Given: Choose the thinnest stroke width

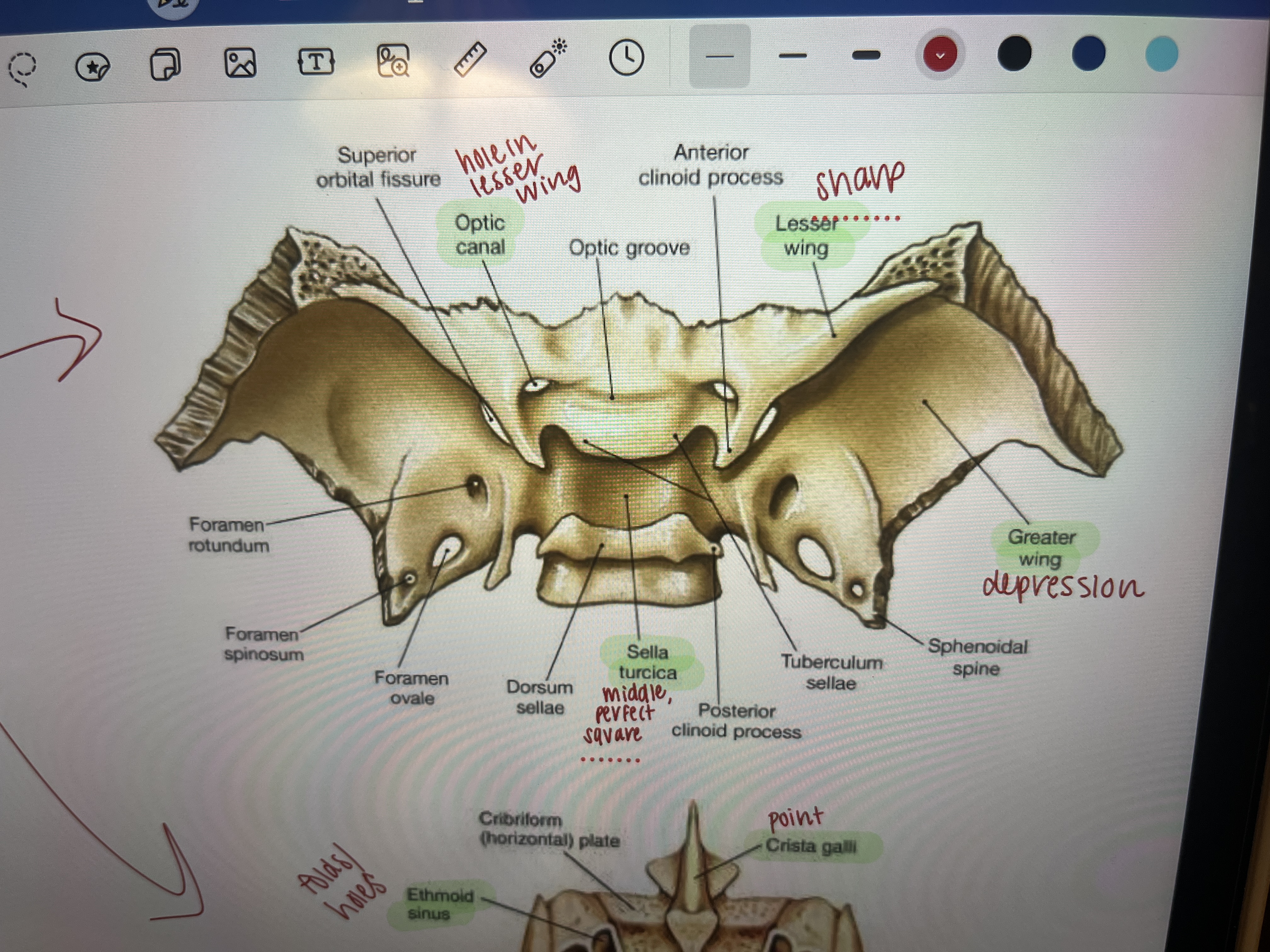Looking at the screenshot, I should (x=719, y=56).
